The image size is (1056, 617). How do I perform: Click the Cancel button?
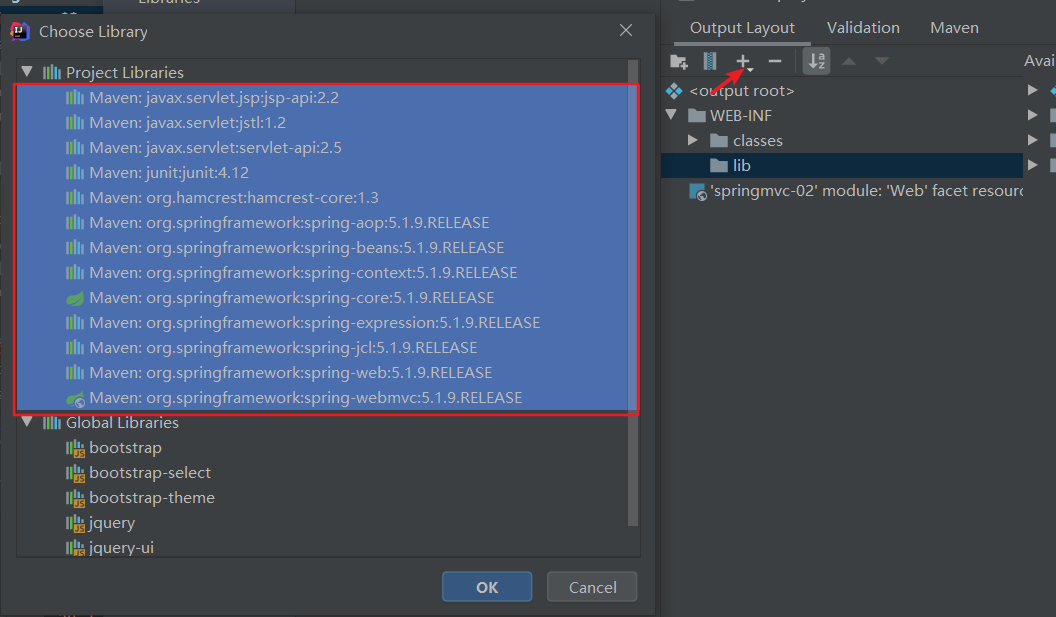coord(592,587)
